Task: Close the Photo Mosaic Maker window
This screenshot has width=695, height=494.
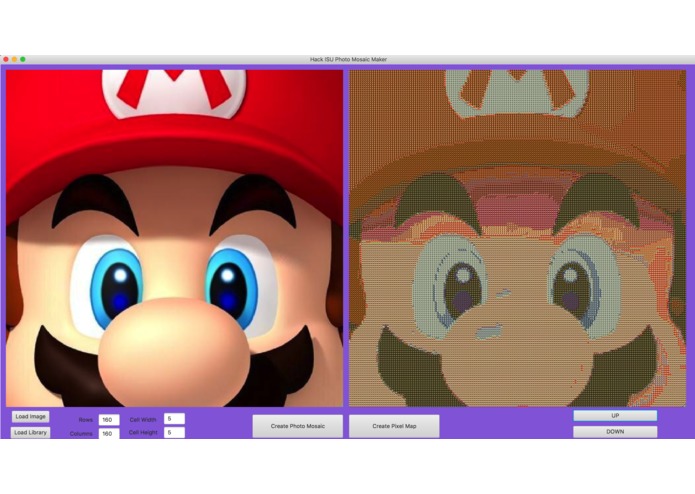Action: click(6, 59)
